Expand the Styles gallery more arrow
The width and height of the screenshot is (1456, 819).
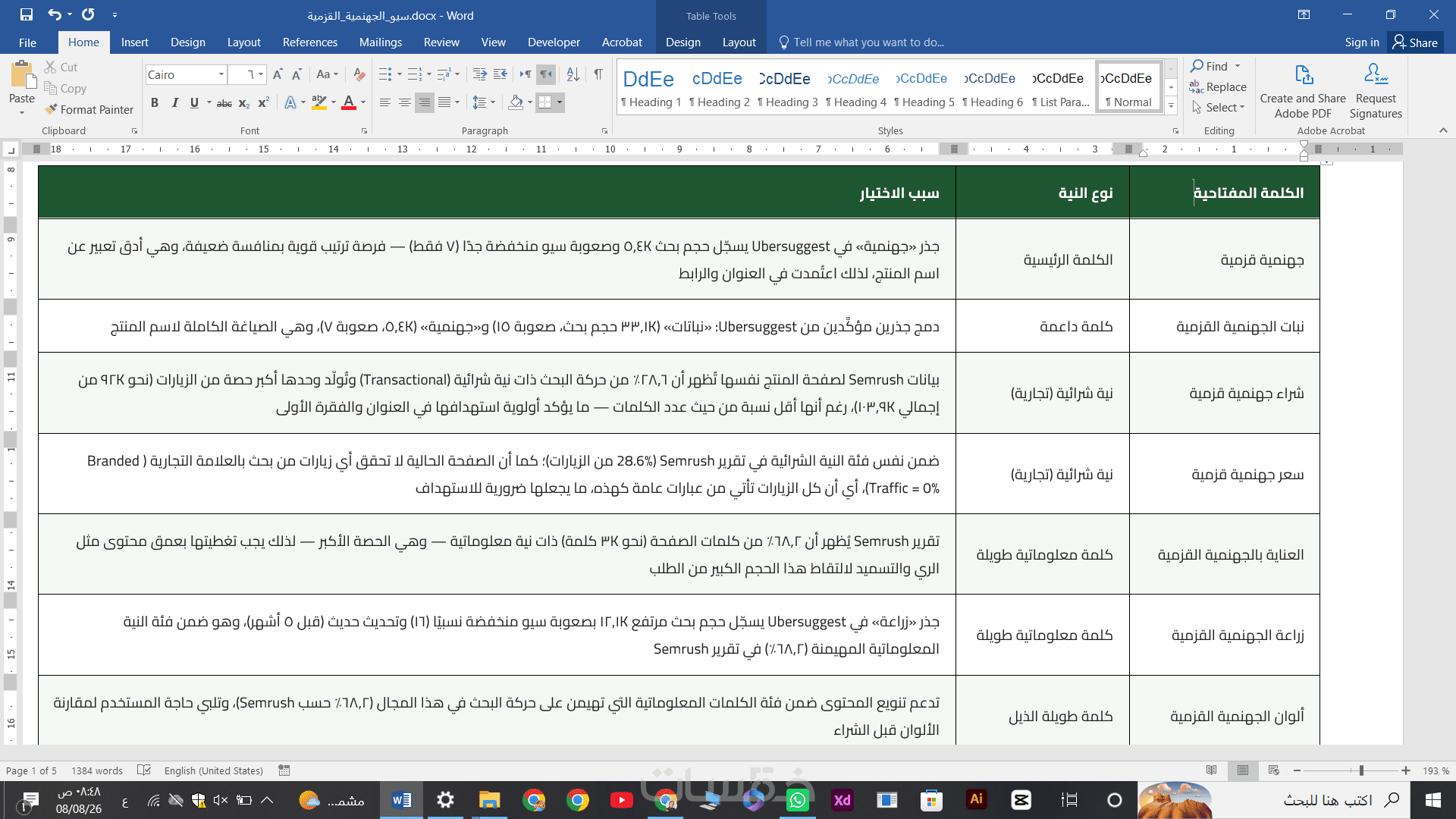(x=1171, y=106)
